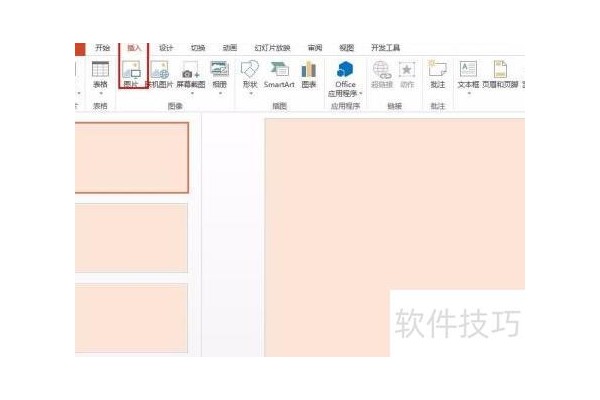600x400 pixels.
Task: Open the 审阅 Review tab
Action: (315, 47)
